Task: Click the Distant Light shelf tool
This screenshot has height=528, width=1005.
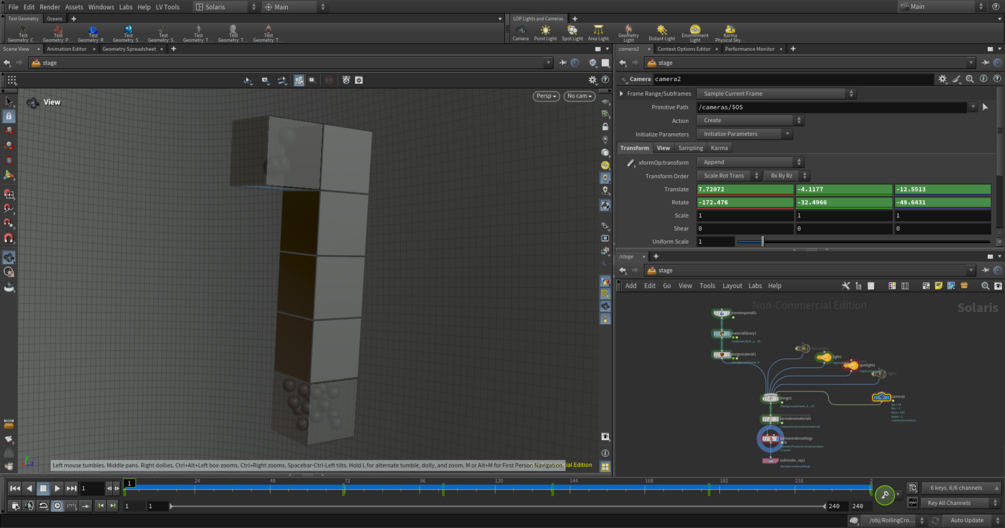Action: [x=661, y=33]
